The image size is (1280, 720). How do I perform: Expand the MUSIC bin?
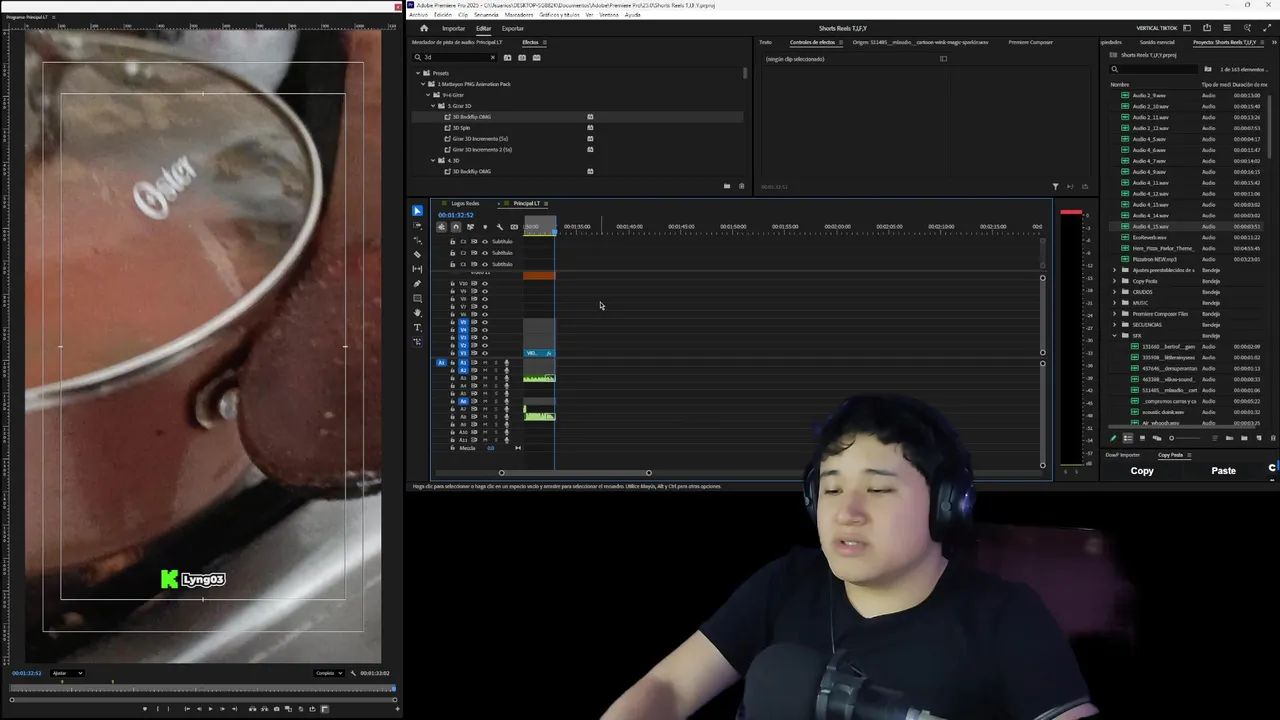click(x=1115, y=303)
